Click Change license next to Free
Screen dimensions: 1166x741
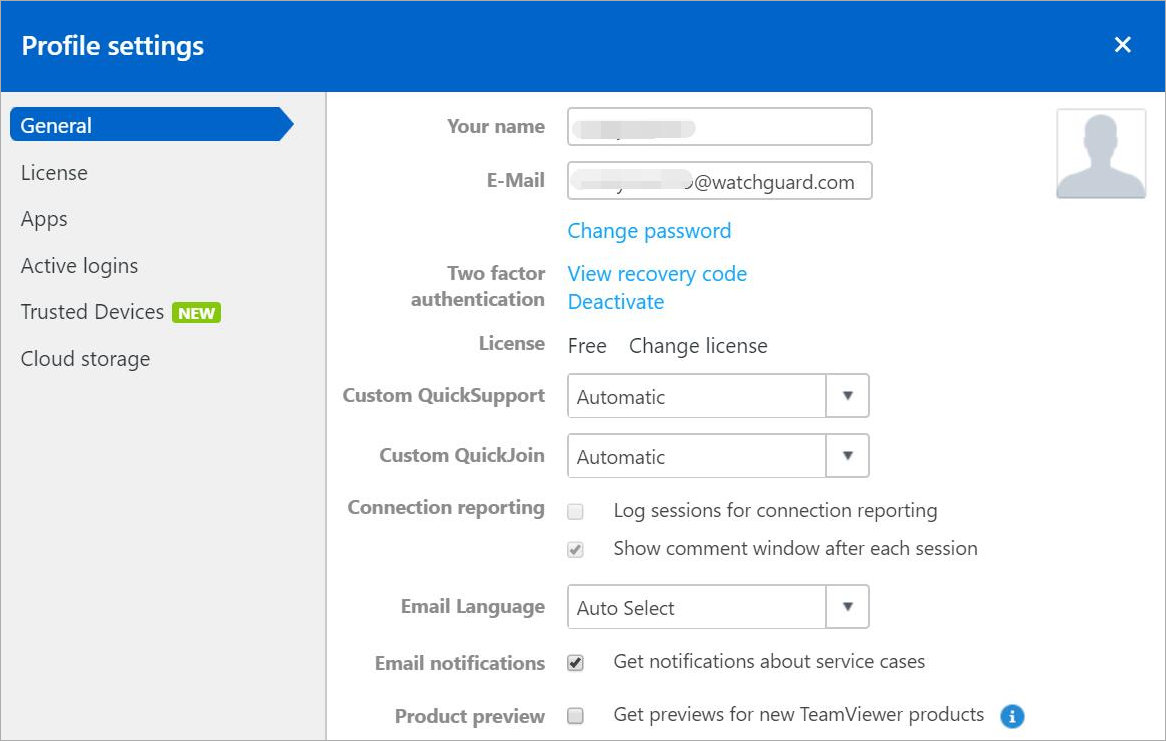pos(697,346)
